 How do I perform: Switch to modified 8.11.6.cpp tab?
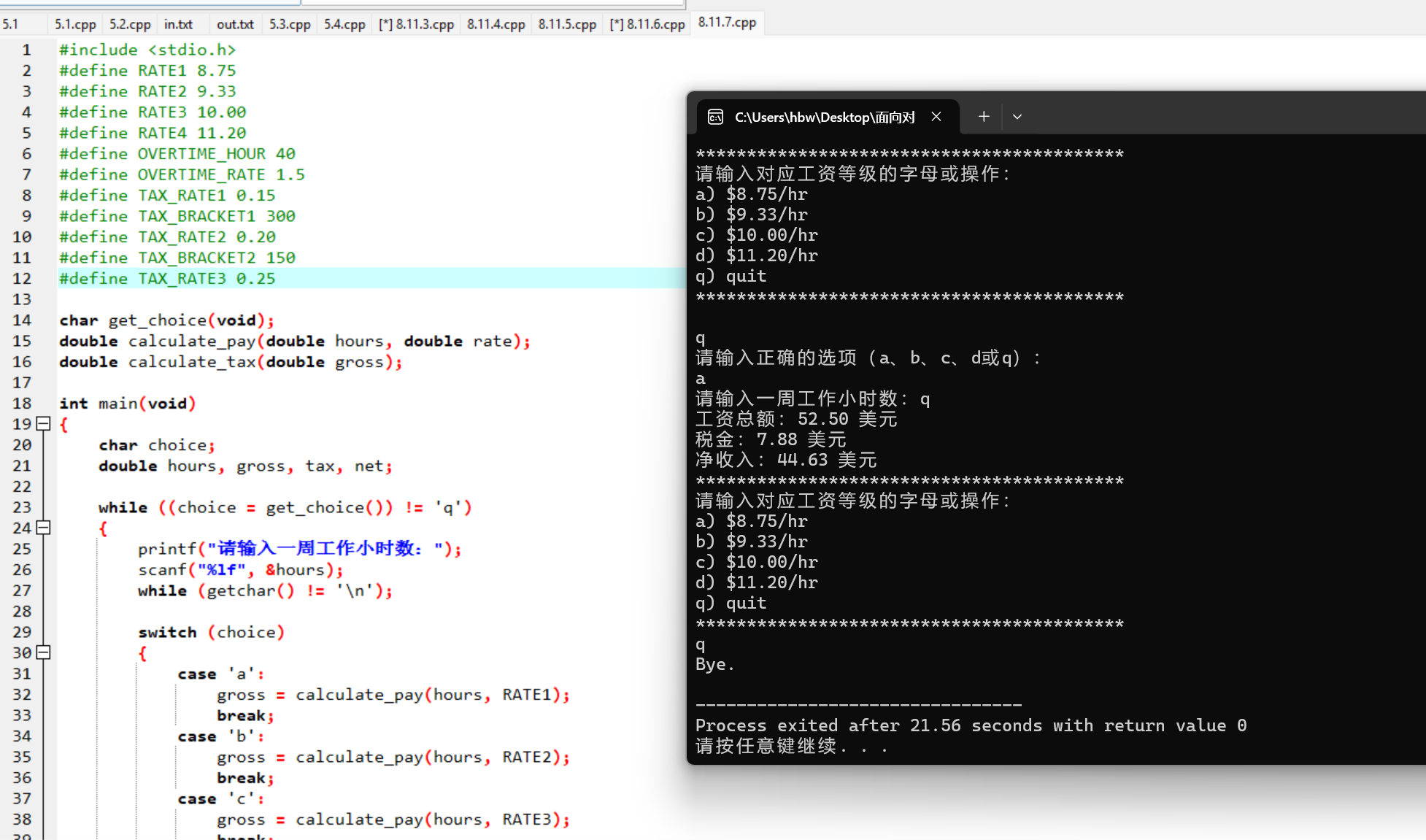click(x=647, y=24)
